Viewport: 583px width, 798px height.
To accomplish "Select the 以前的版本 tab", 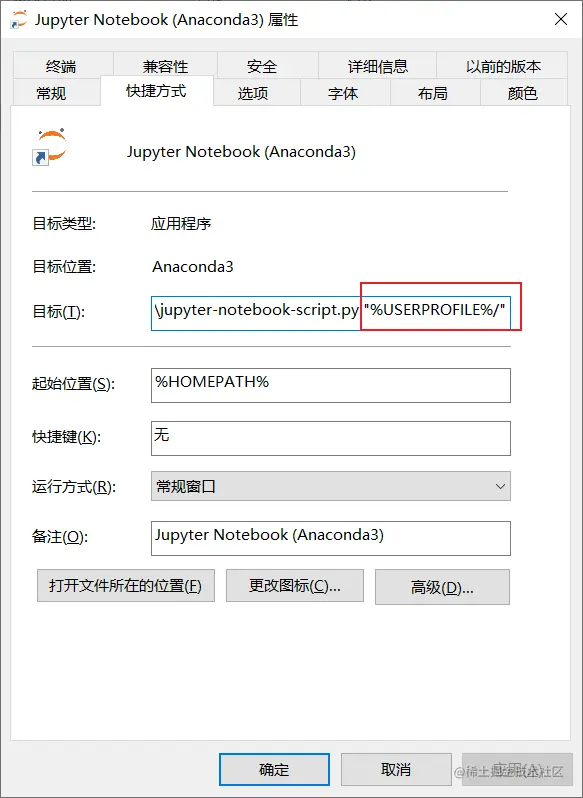I will tap(503, 66).
